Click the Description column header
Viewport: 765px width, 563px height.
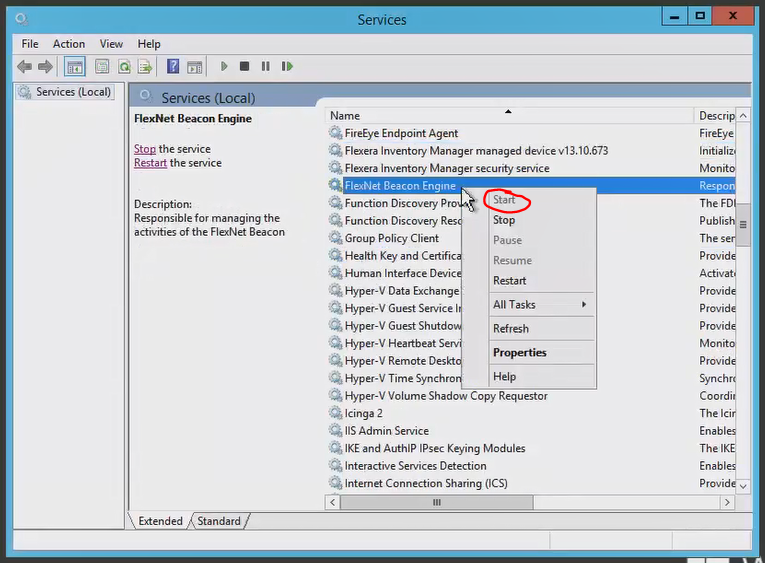(x=714, y=116)
